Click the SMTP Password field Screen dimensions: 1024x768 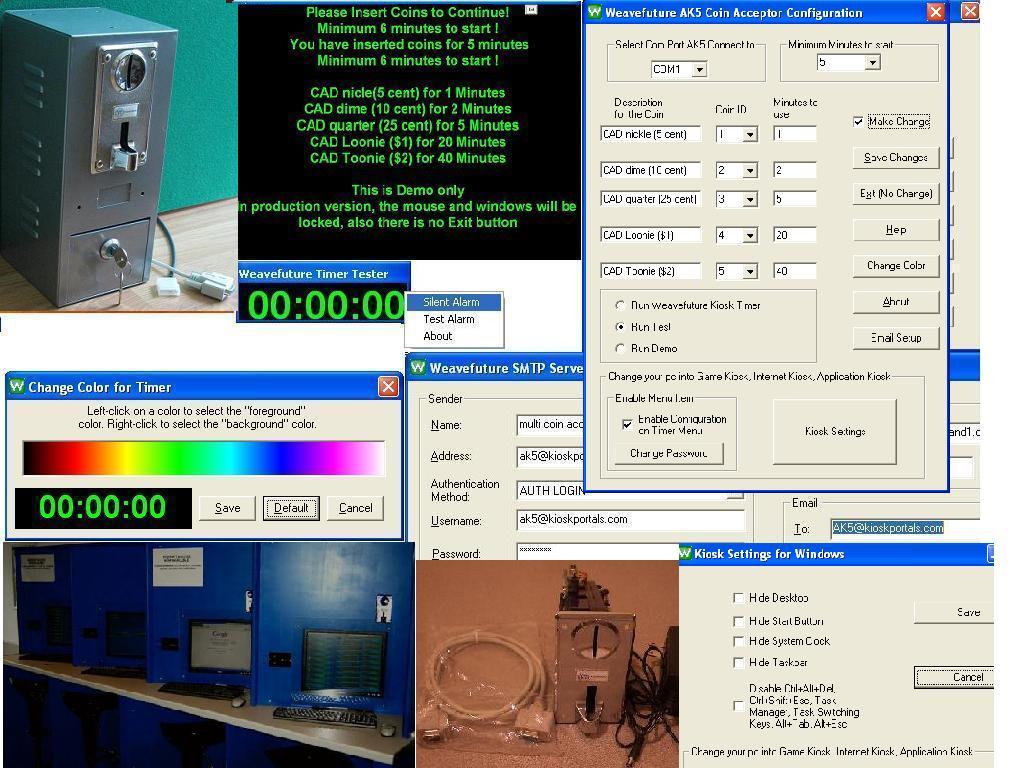(x=598, y=551)
